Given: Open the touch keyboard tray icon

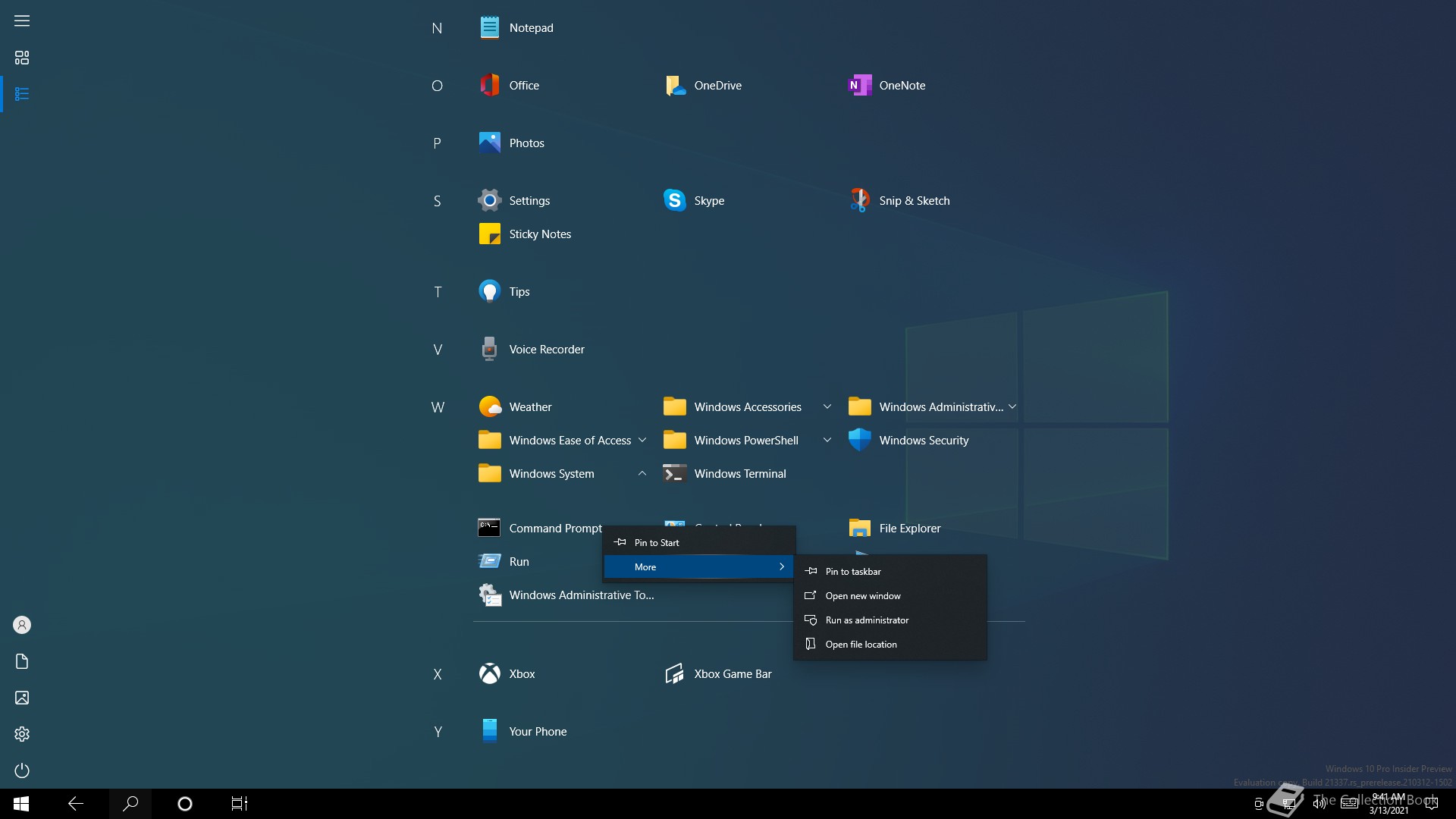Looking at the screenshot, I should [x=1350, y=804].
